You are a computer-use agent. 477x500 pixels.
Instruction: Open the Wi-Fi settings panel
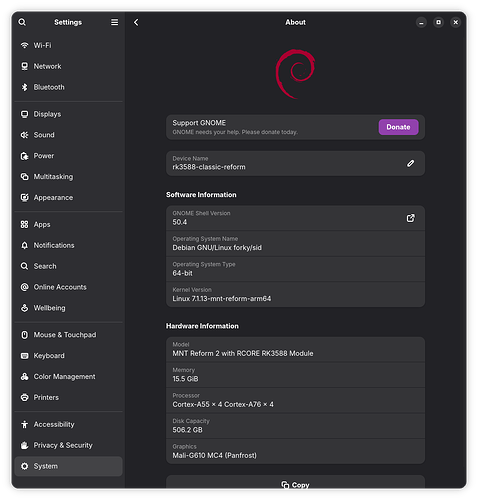click(68, 45)
